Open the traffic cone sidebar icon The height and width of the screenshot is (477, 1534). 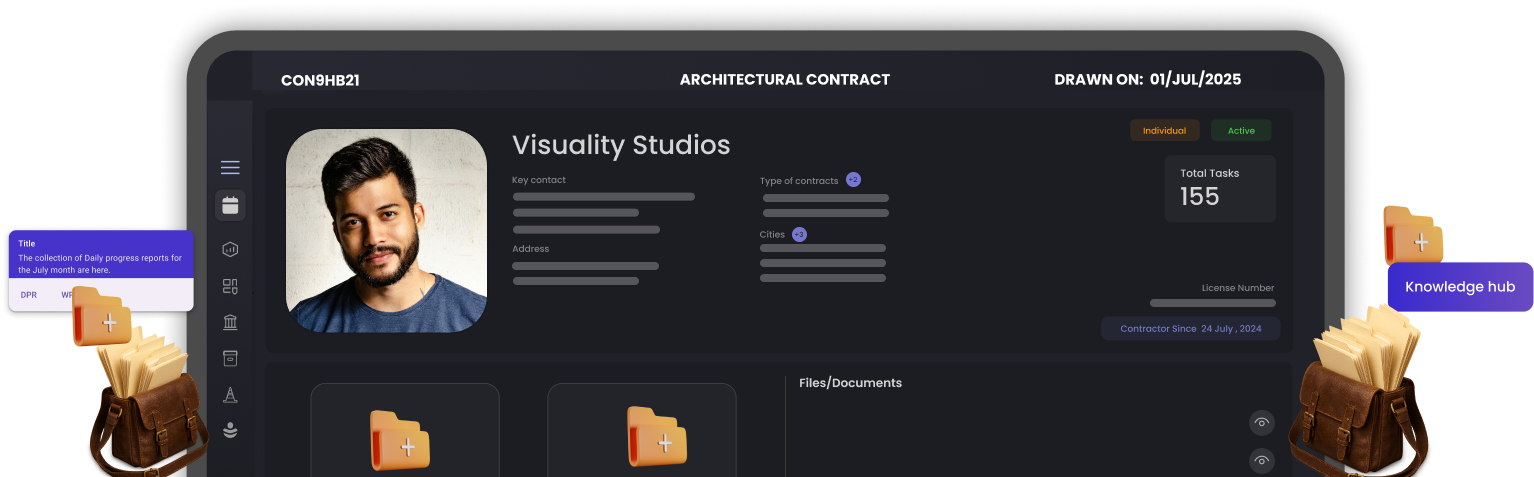point(230,395)
